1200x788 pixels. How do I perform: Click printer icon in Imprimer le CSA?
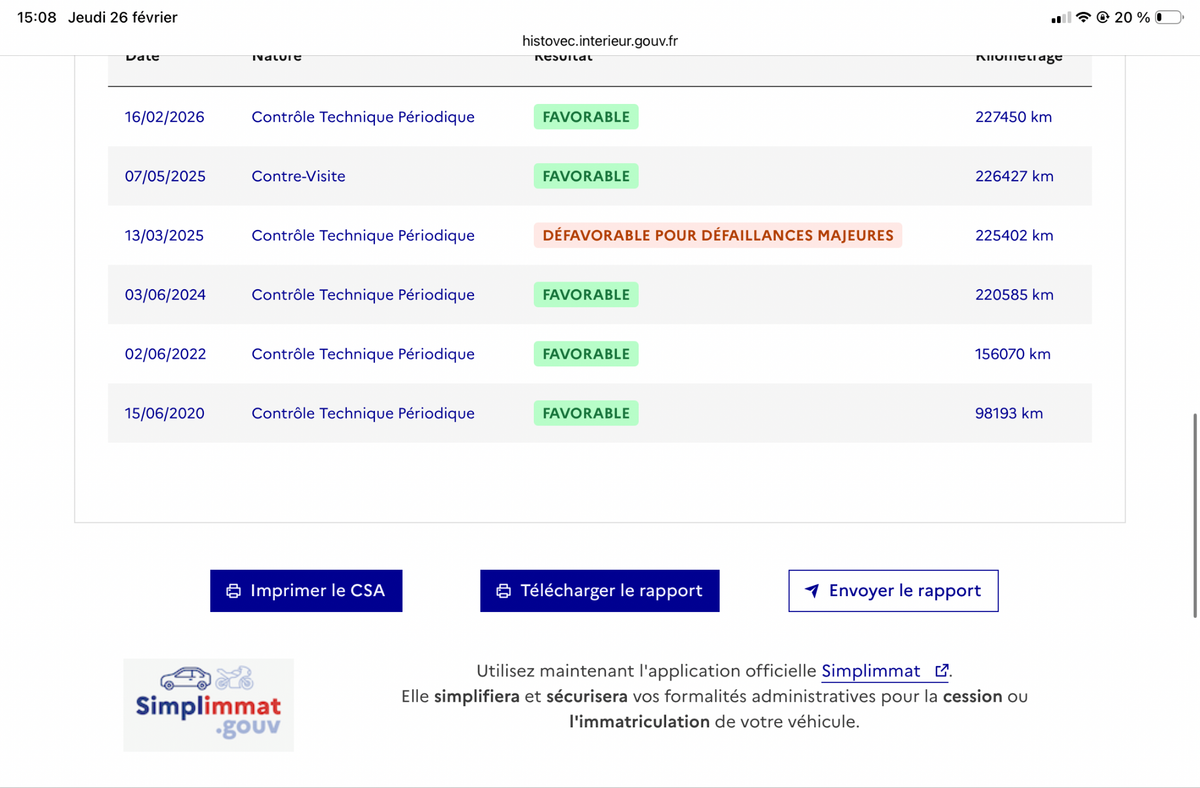[x=234, y=591]
